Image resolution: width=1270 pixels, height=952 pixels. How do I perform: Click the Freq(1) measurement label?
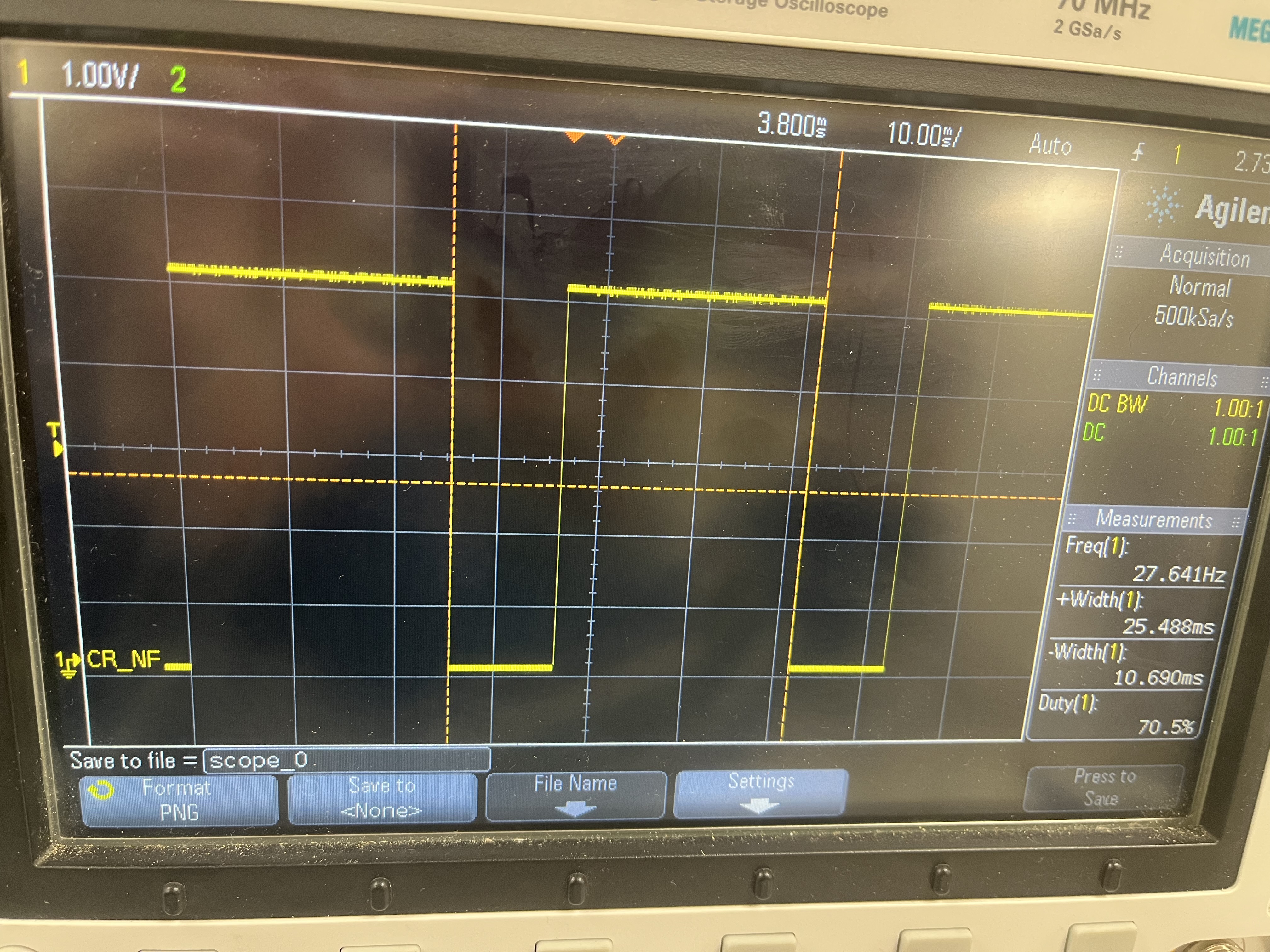pos(1096,546)
